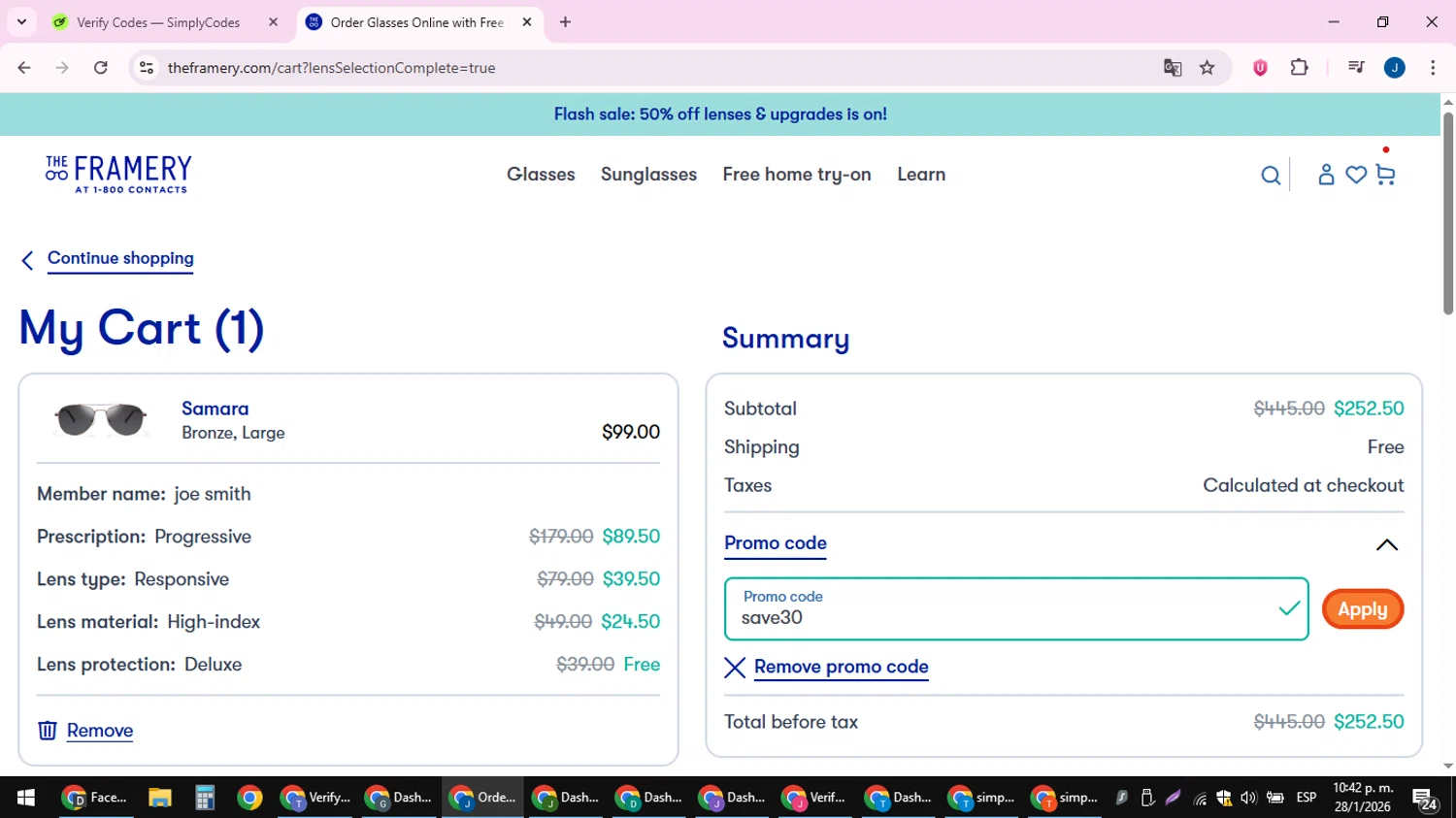1456x818 pixels.
Task: Click the 'Lens material: High-index' text
Action: (x=149, y=622)
